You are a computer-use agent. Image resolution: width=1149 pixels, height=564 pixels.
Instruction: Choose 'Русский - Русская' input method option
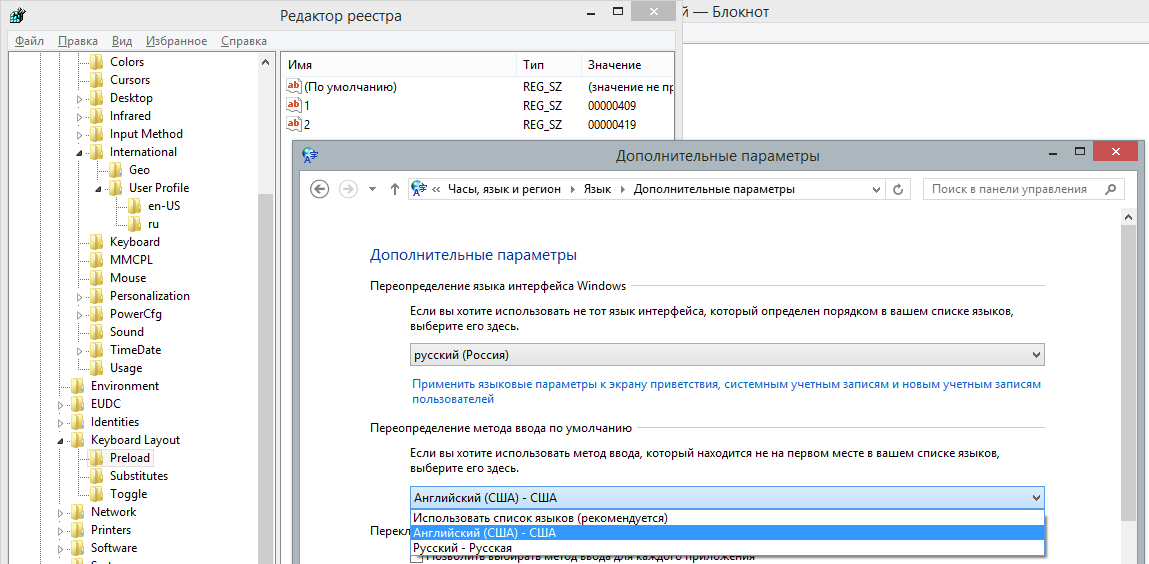727,548
